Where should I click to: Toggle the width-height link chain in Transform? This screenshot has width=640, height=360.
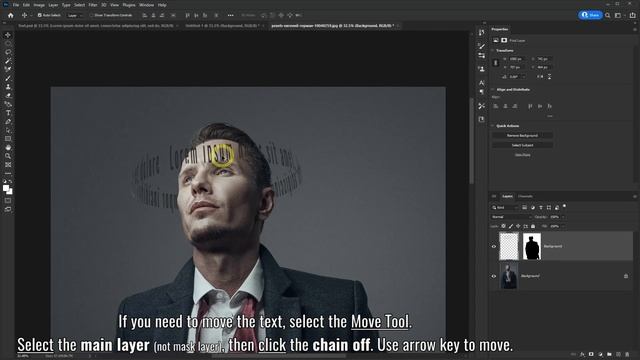tap(496, 63)
